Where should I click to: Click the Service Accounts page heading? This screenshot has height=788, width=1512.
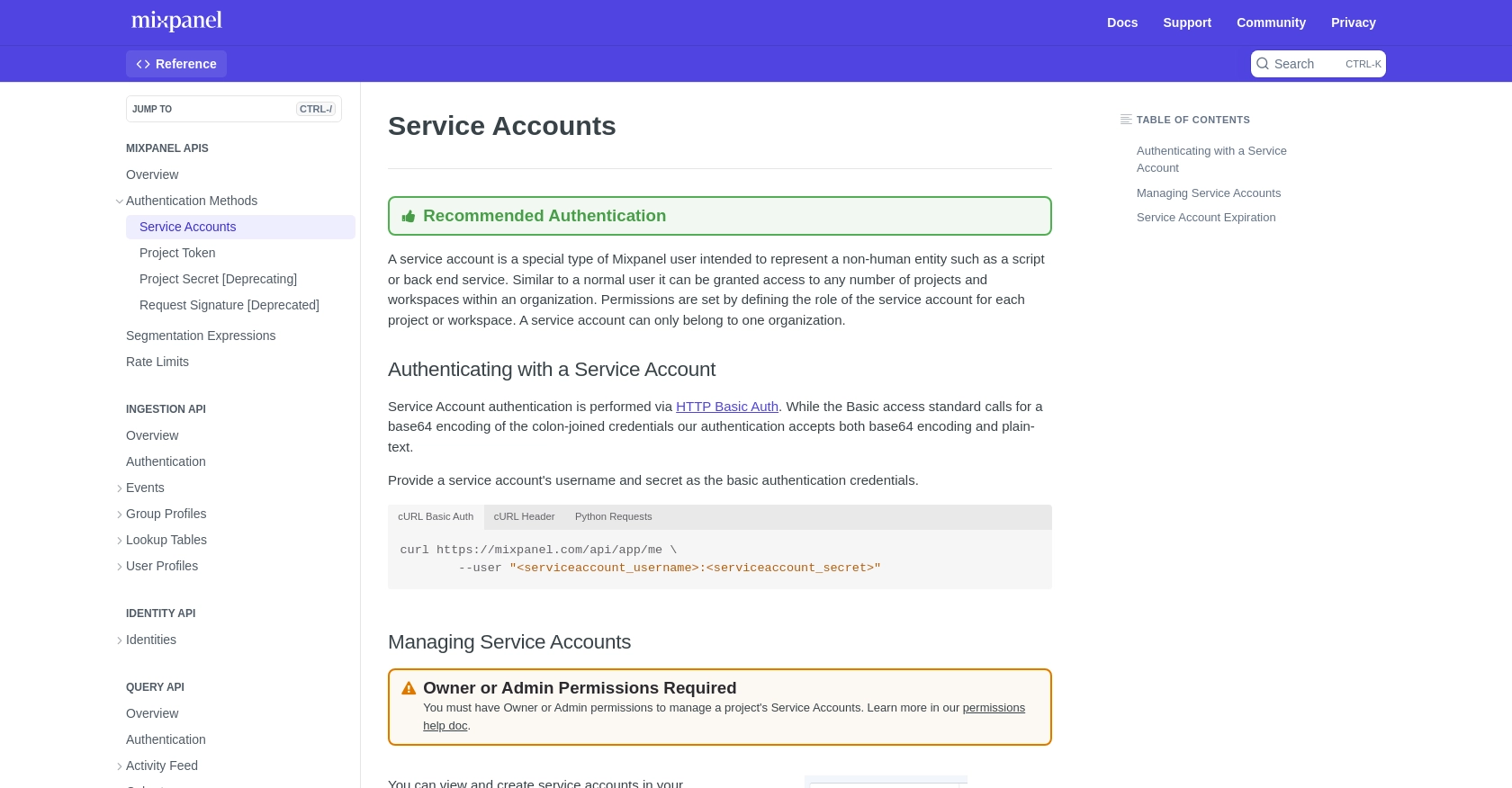[501, 126]
